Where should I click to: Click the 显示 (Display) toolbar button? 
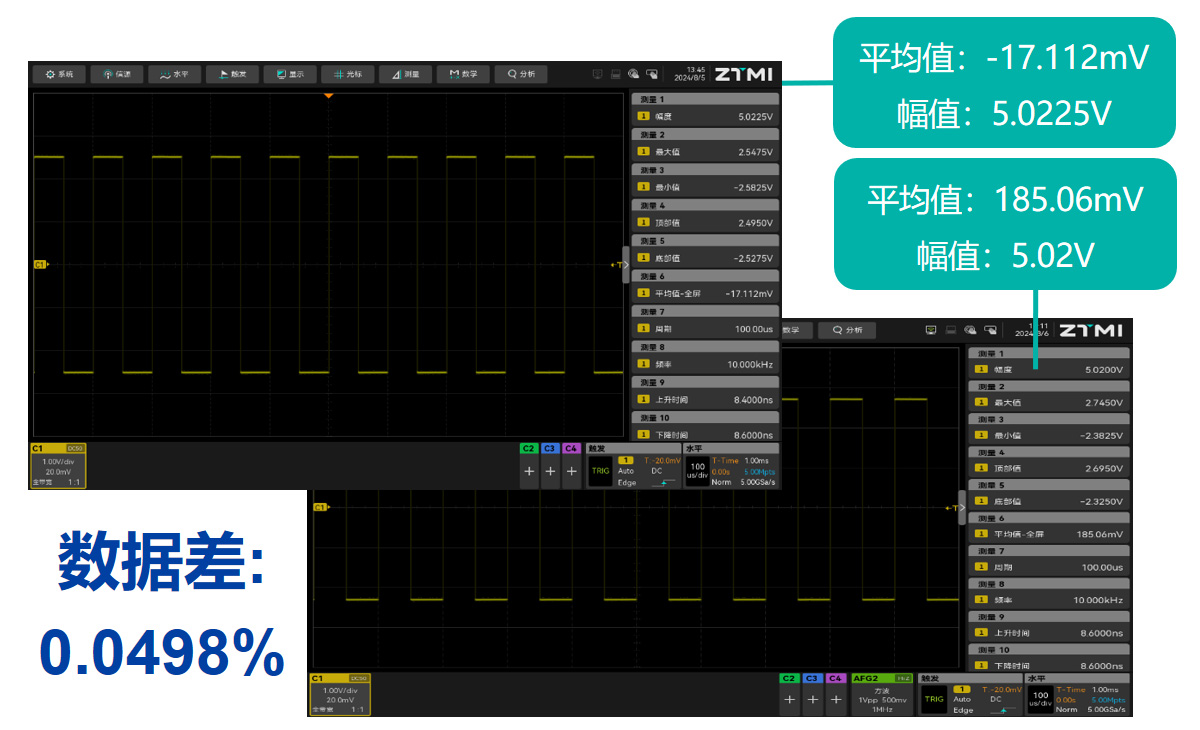click(290, 74)
